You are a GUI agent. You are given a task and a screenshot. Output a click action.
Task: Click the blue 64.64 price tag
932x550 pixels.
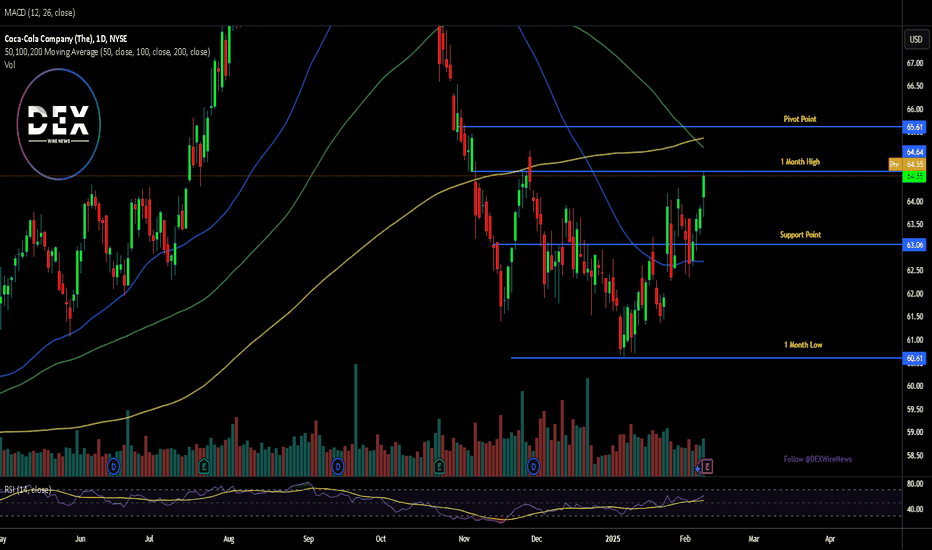(x=914, y=152)
